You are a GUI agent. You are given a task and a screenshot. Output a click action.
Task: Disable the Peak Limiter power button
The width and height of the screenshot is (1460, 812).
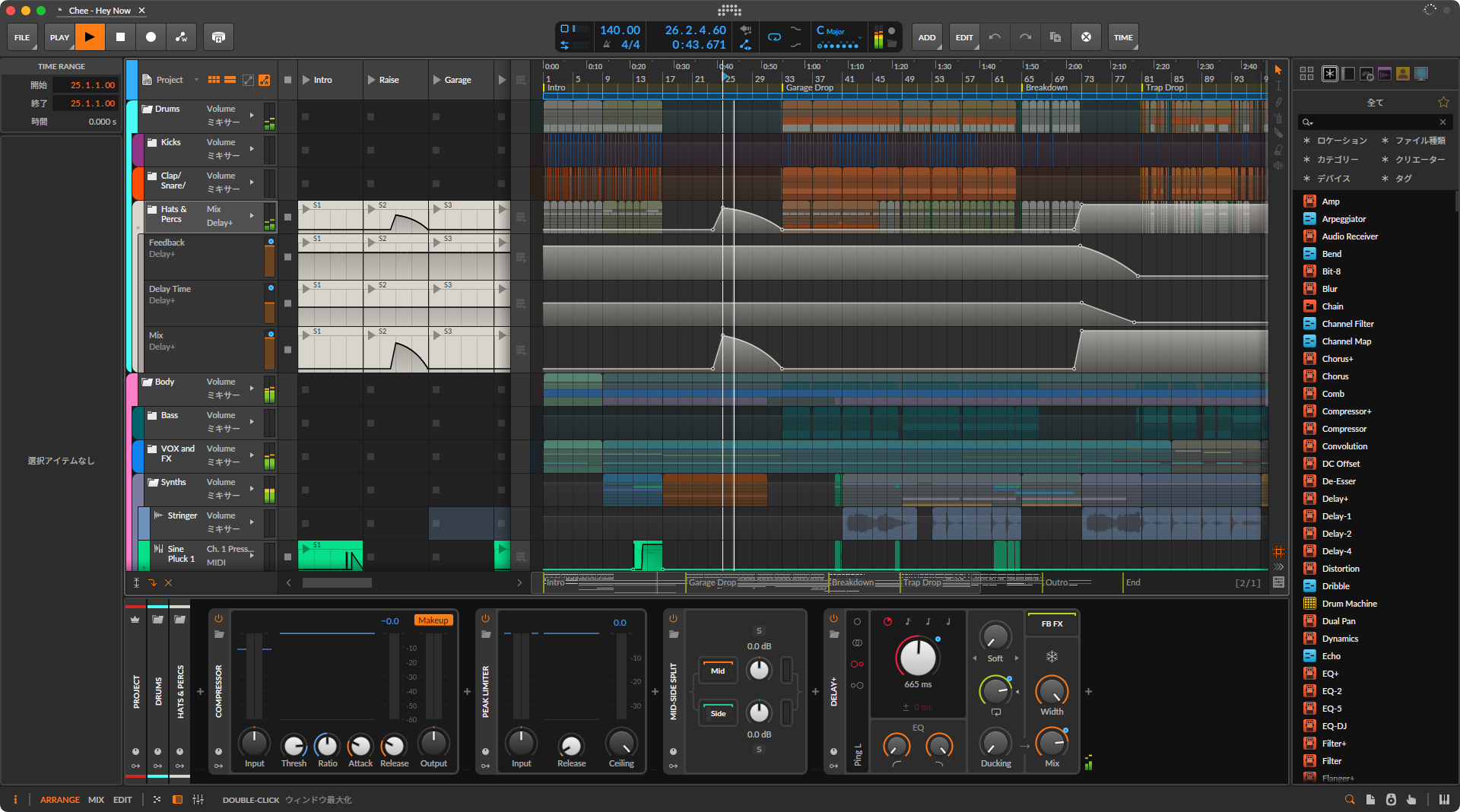click(x=485, y=619)
